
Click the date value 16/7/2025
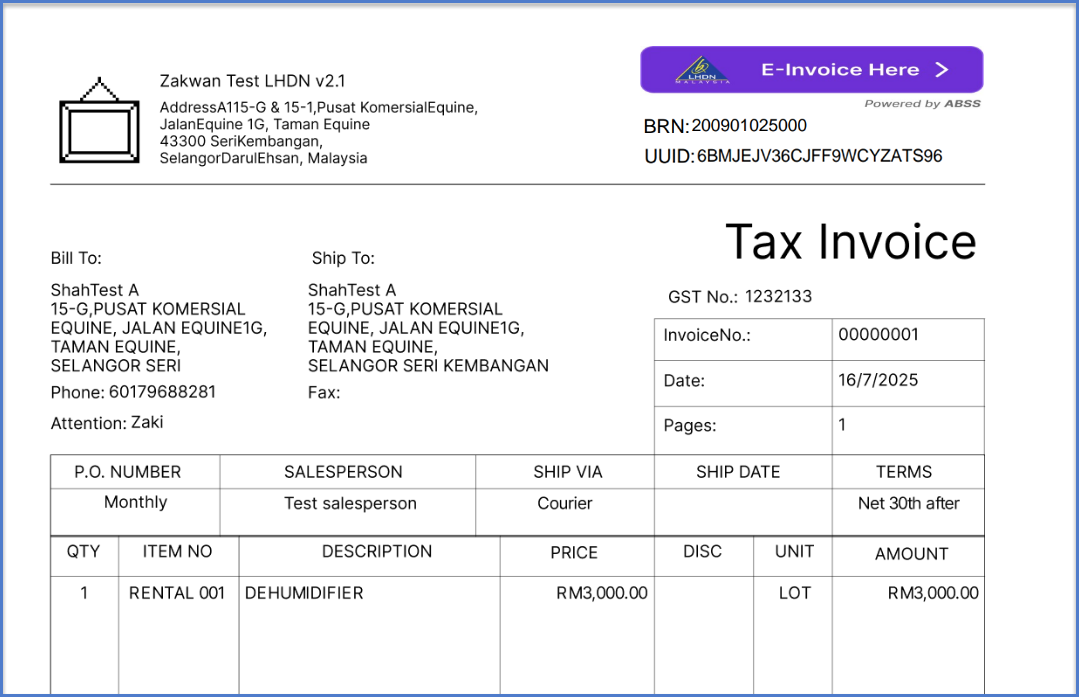878,380
